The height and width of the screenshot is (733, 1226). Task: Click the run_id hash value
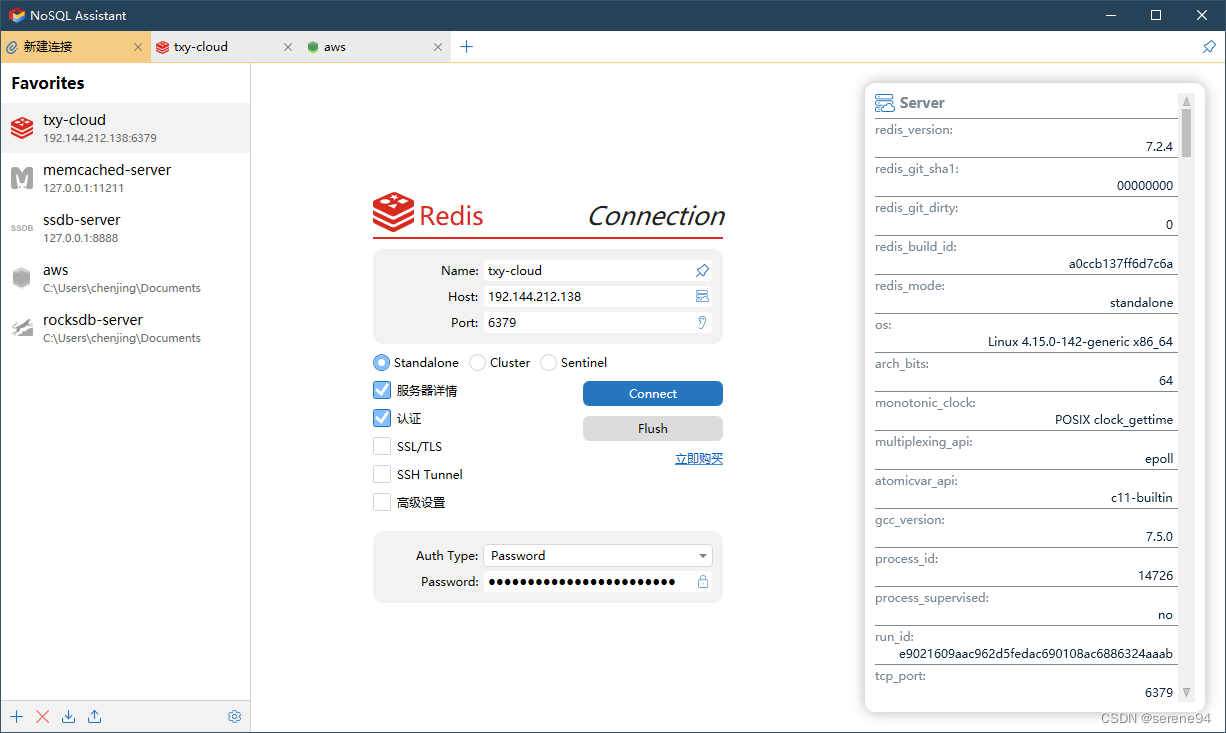click(1036, 654)
